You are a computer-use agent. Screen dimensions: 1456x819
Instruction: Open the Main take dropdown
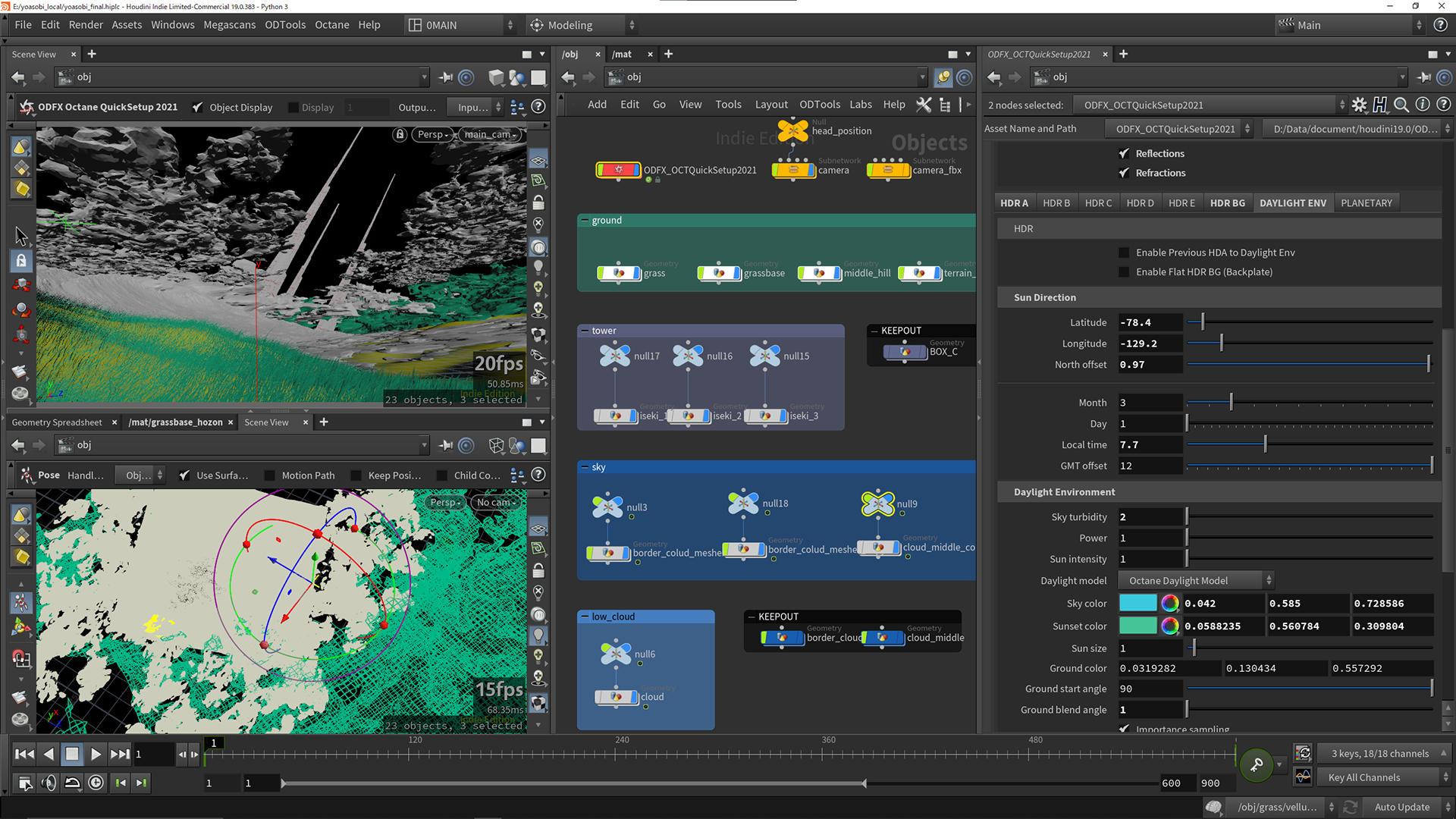(x=1350, y=25)
